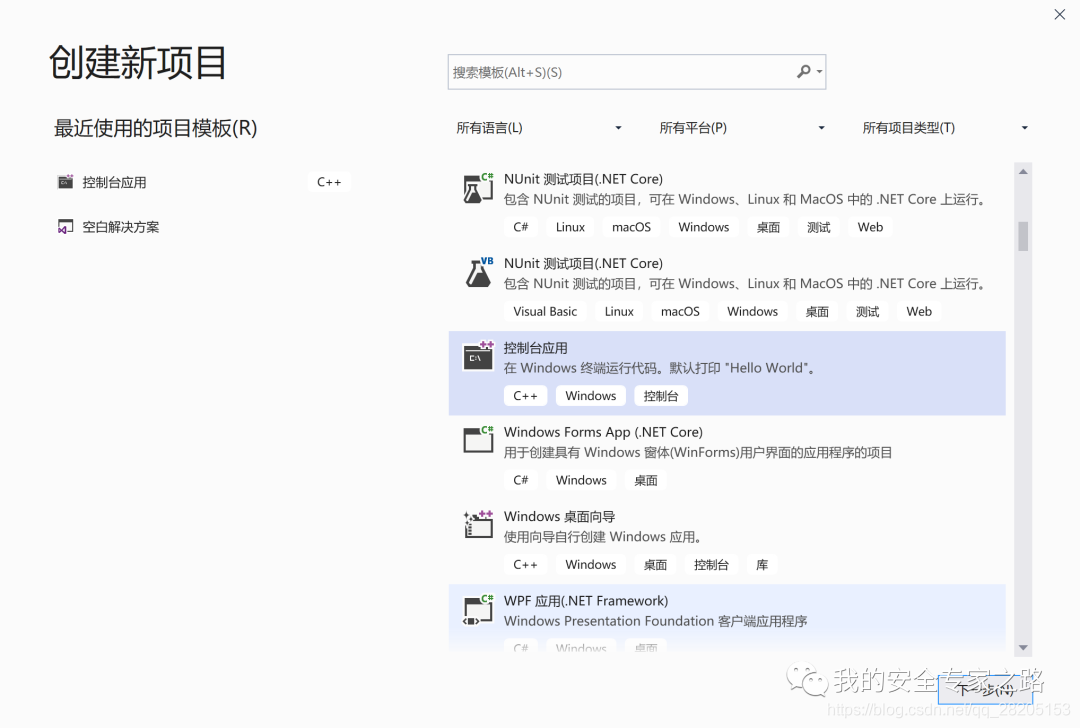Image resolution: width=1080 pixels, height=728 pixels.
Task: Click the C# NUnit test project icon
Action: (478, 188)
